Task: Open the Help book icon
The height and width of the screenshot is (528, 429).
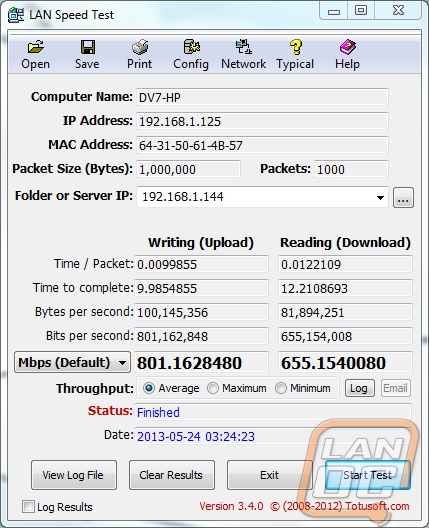Action: point(348,47)
